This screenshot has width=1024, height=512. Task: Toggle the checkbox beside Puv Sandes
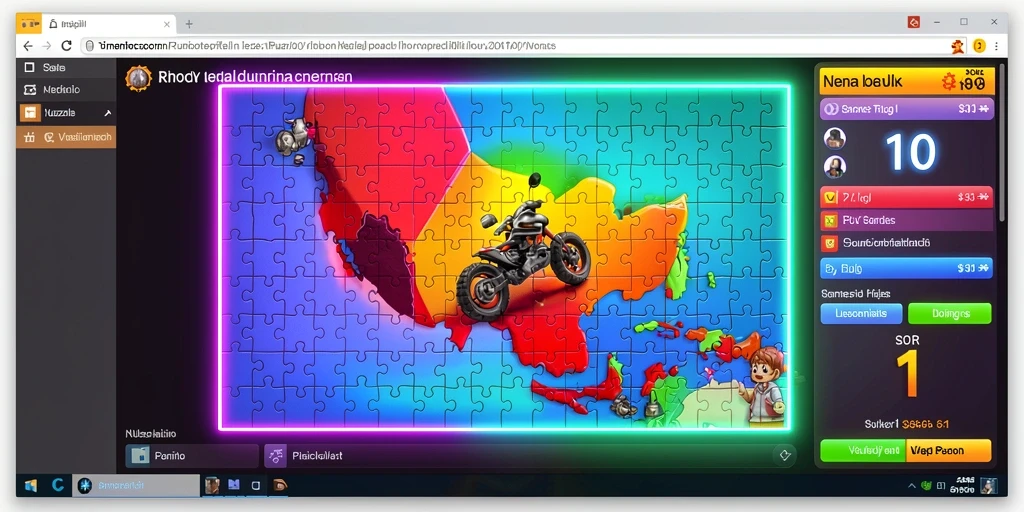point(830,220)
